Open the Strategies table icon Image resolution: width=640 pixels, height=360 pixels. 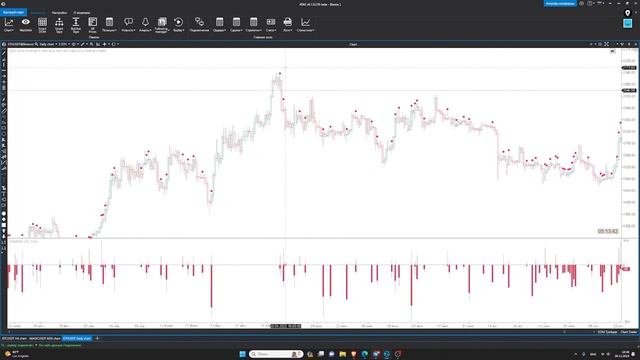tap(253, 24)
